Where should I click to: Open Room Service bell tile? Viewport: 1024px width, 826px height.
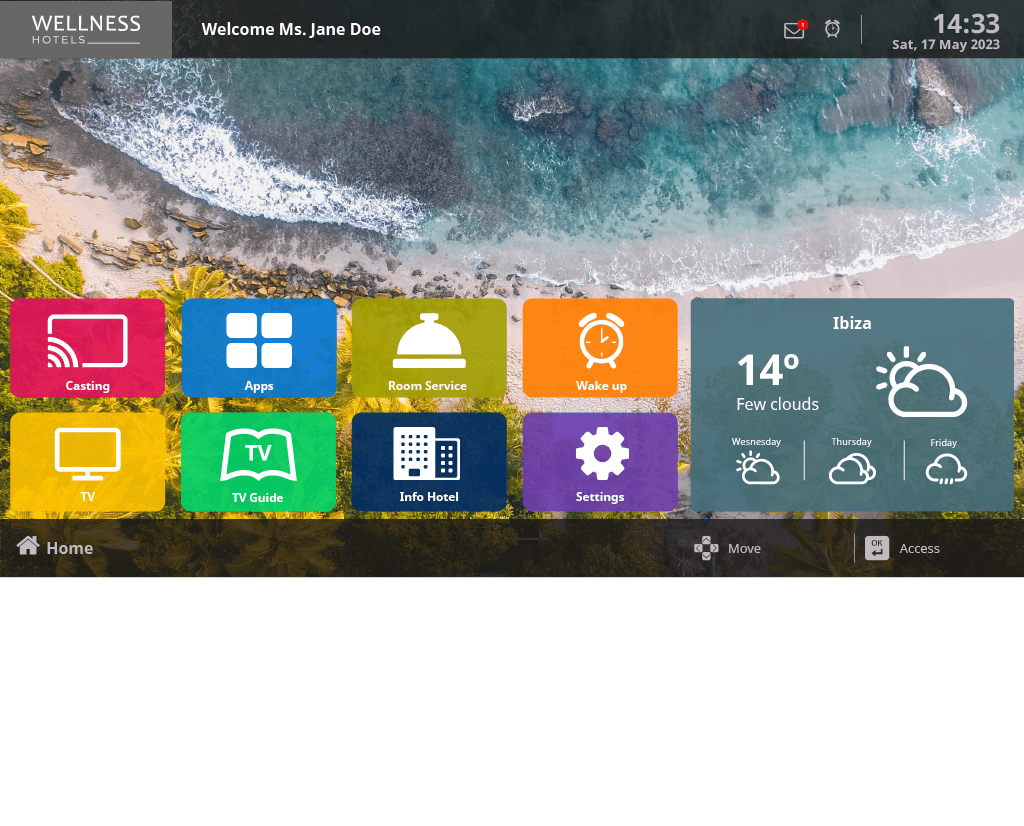[x=429, y=348]
